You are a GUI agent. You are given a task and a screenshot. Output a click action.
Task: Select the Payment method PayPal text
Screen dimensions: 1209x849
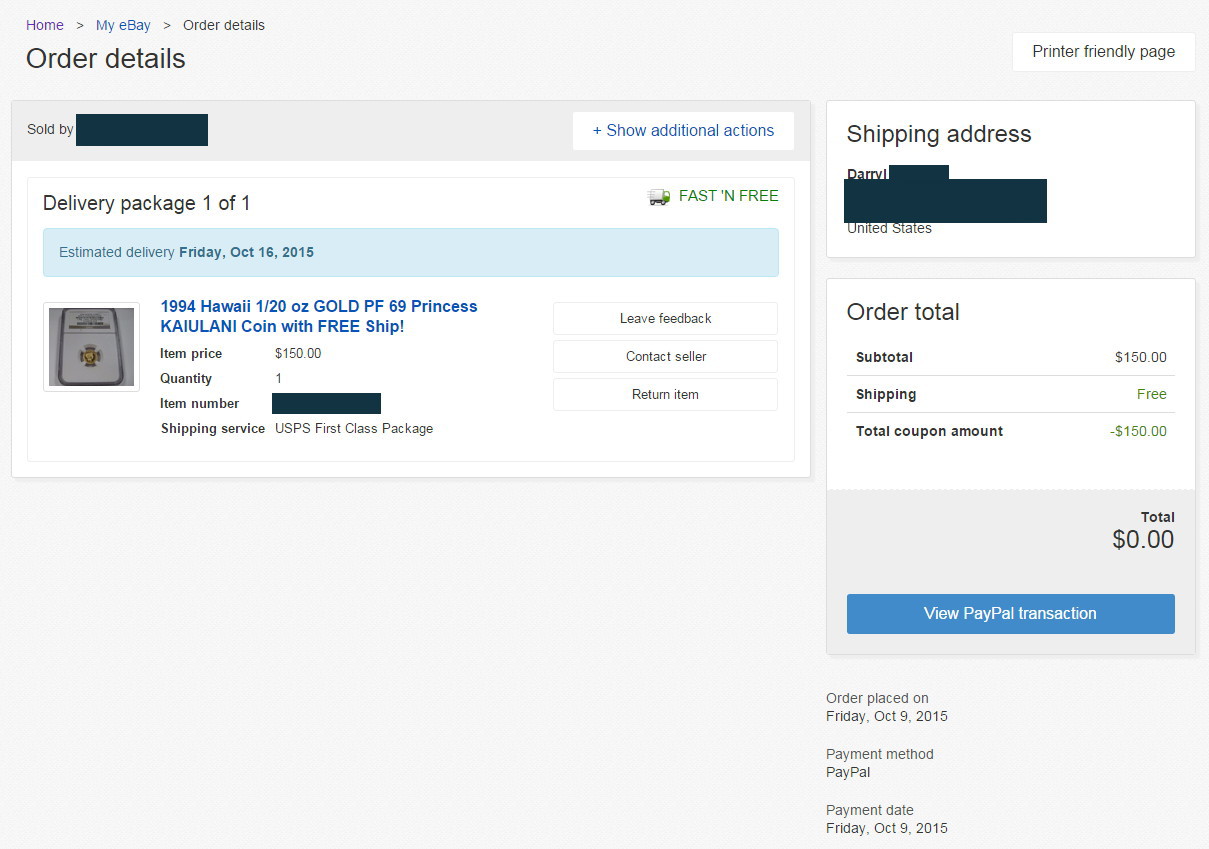pyautogui.click(x=848, y=772)
